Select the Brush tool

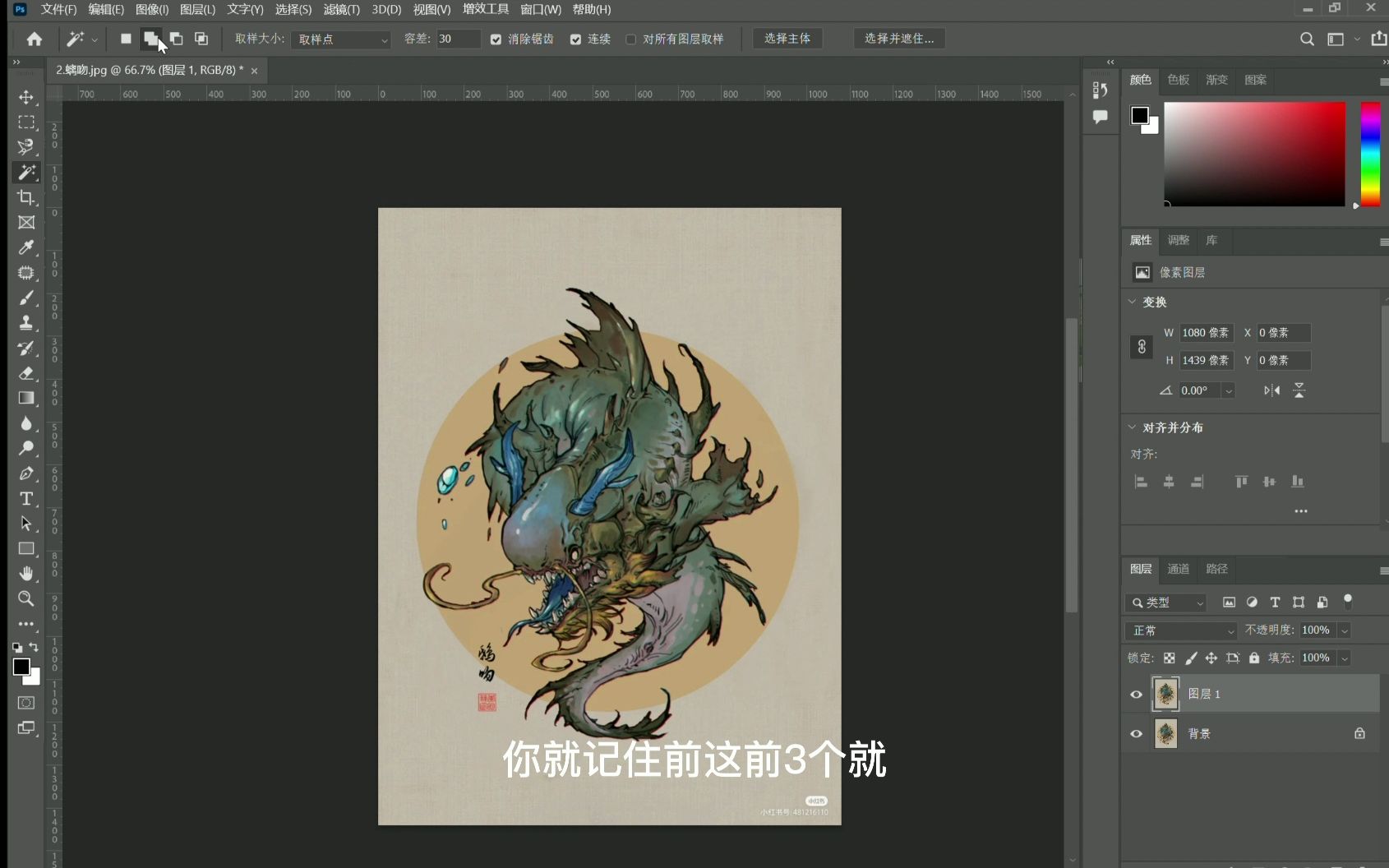[26, 298]
